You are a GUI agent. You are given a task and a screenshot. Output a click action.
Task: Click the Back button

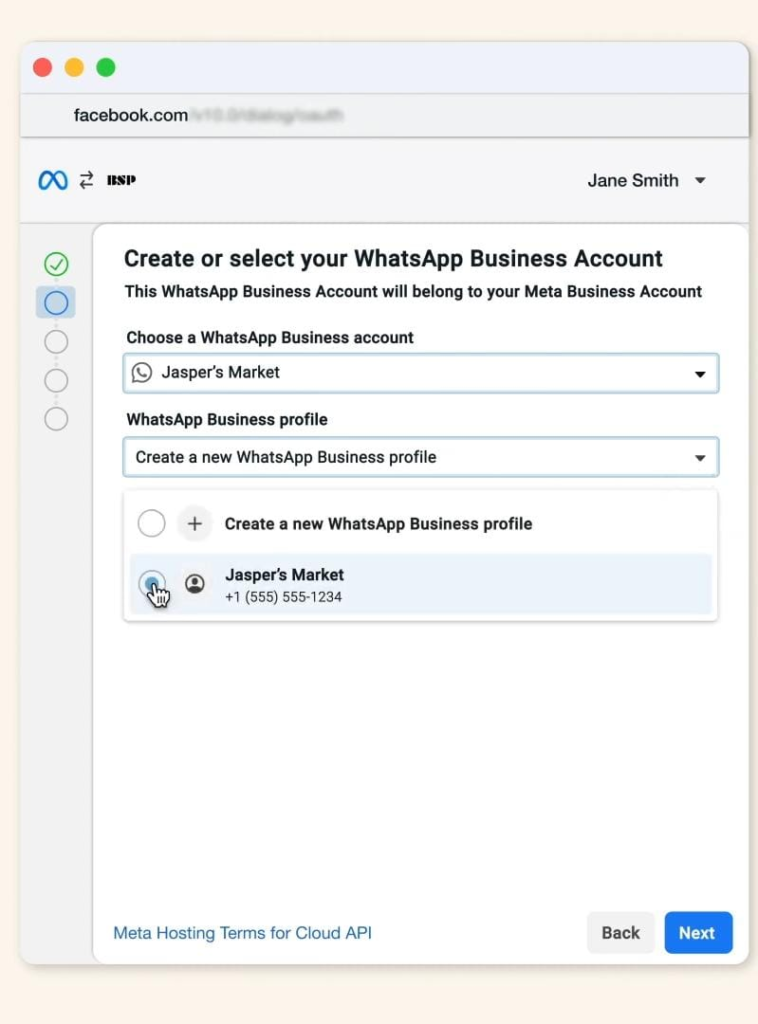(x=620, y=933)
